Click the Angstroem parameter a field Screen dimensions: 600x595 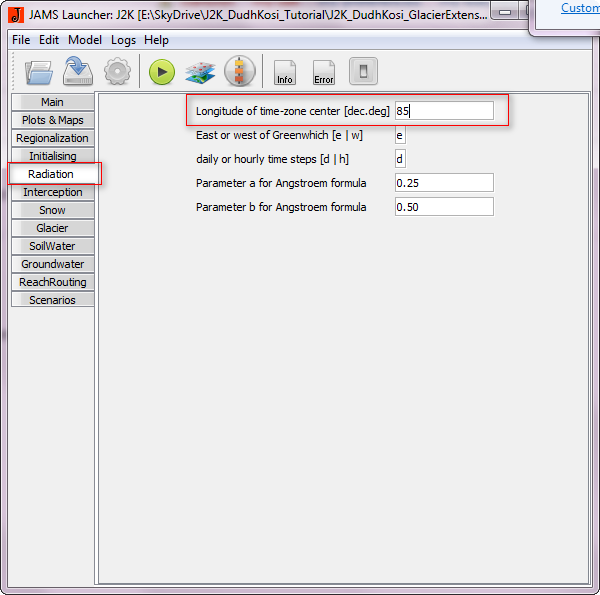click(x=443, y=183)
